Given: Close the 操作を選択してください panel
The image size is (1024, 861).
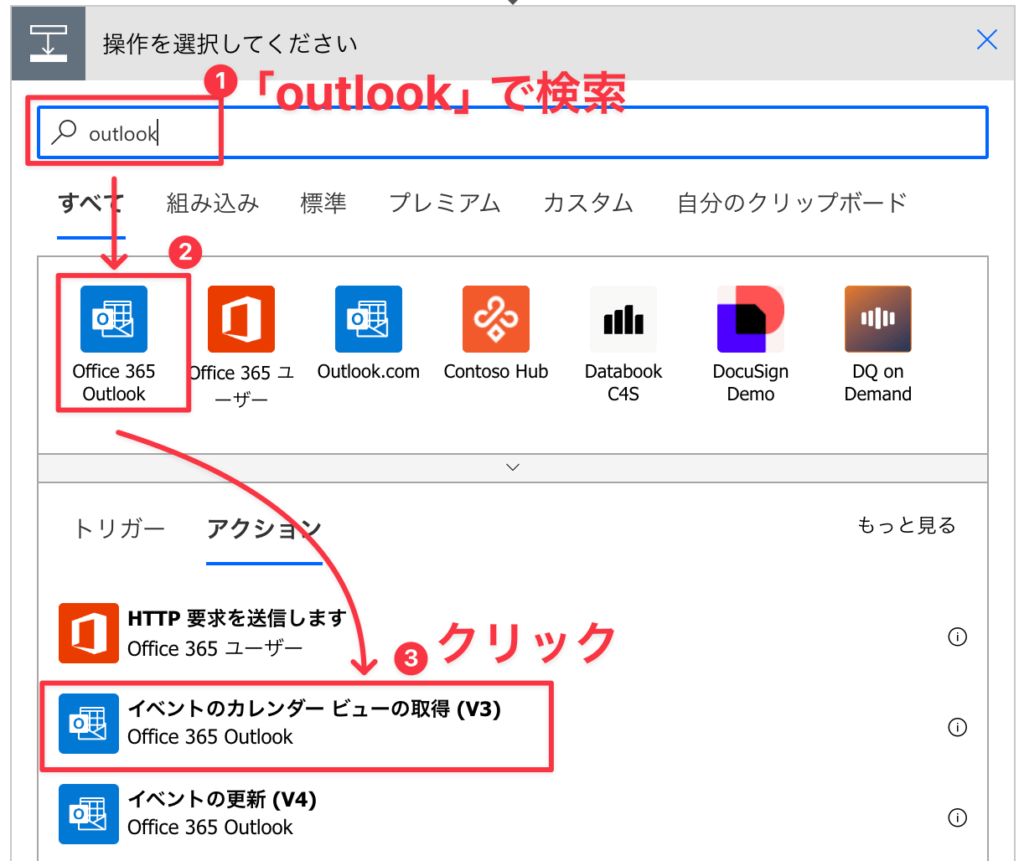Looking at the screenshot, I should pyautogui.click(x=986, y=40).
